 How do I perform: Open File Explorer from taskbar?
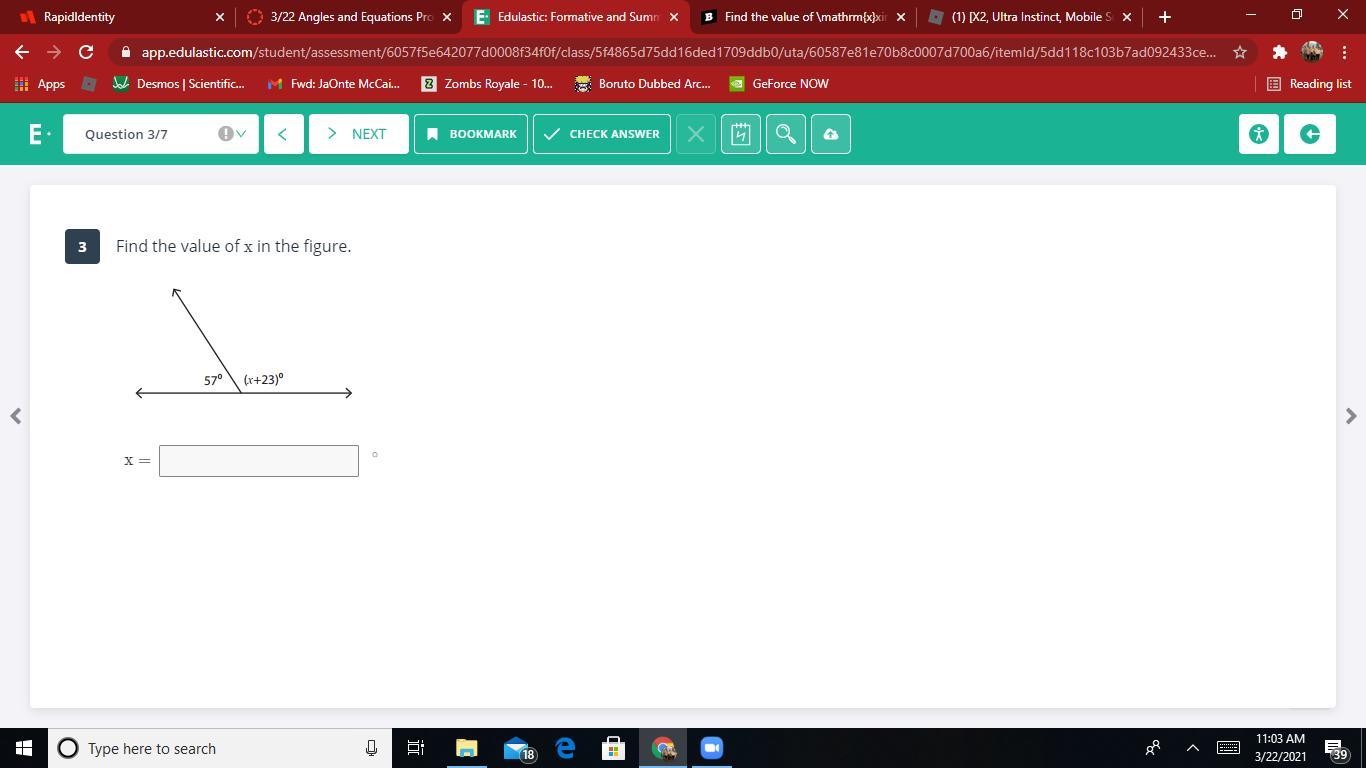467,748
